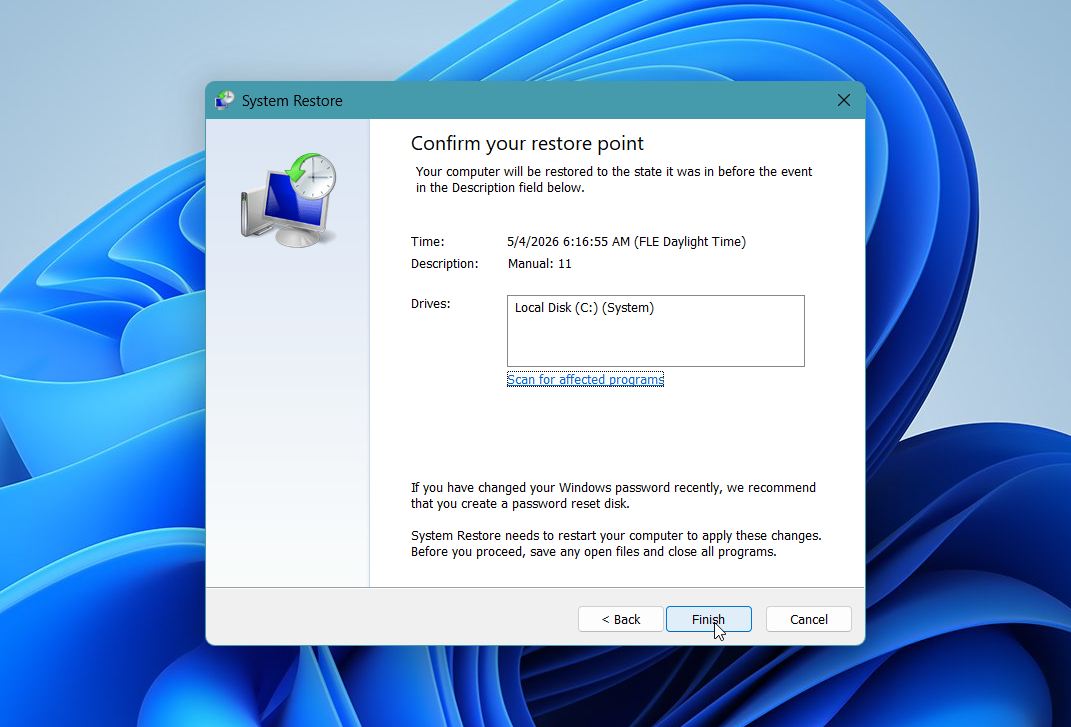Go back with the < Back button
This screenshot has width=1071, height=727.
click(620, 619)
